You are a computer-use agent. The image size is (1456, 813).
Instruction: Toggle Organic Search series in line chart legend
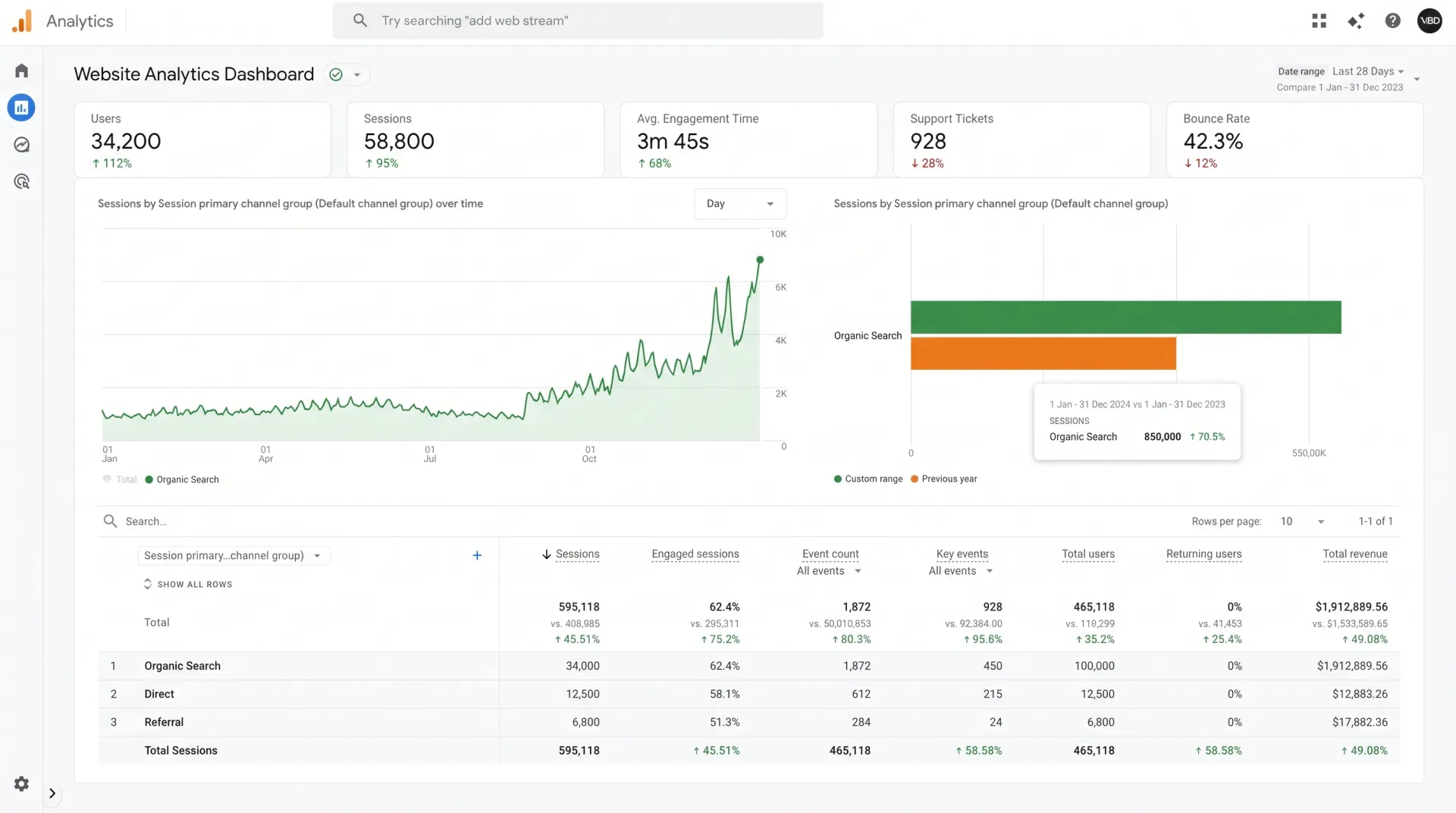182,479
